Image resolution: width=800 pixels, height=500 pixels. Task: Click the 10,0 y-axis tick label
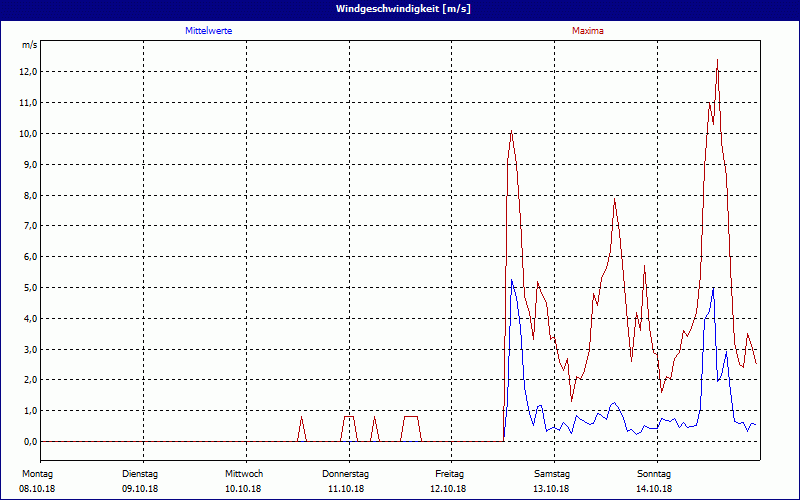point(27,134)
